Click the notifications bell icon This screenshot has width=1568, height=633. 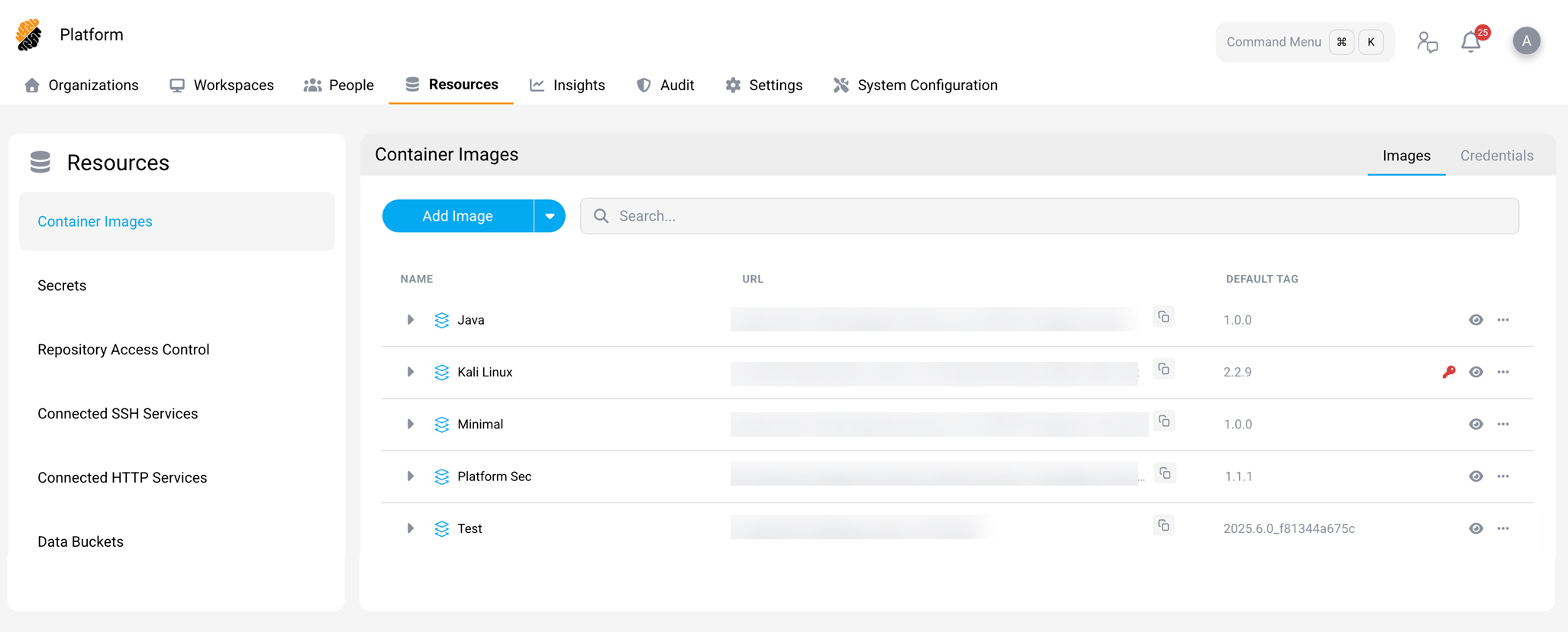coord(1470,42)
